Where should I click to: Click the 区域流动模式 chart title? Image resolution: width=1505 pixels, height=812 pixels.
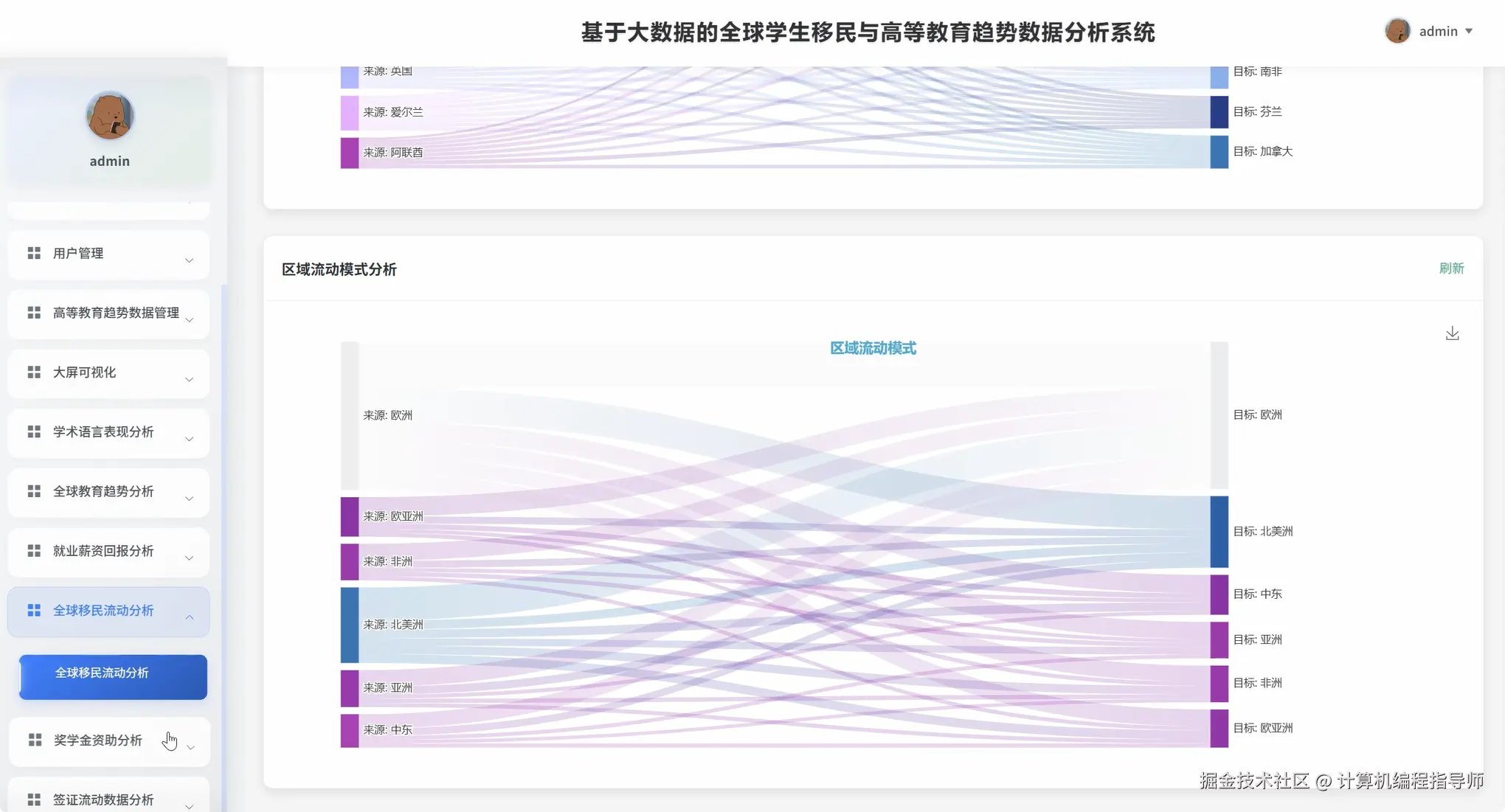[873, 348]
